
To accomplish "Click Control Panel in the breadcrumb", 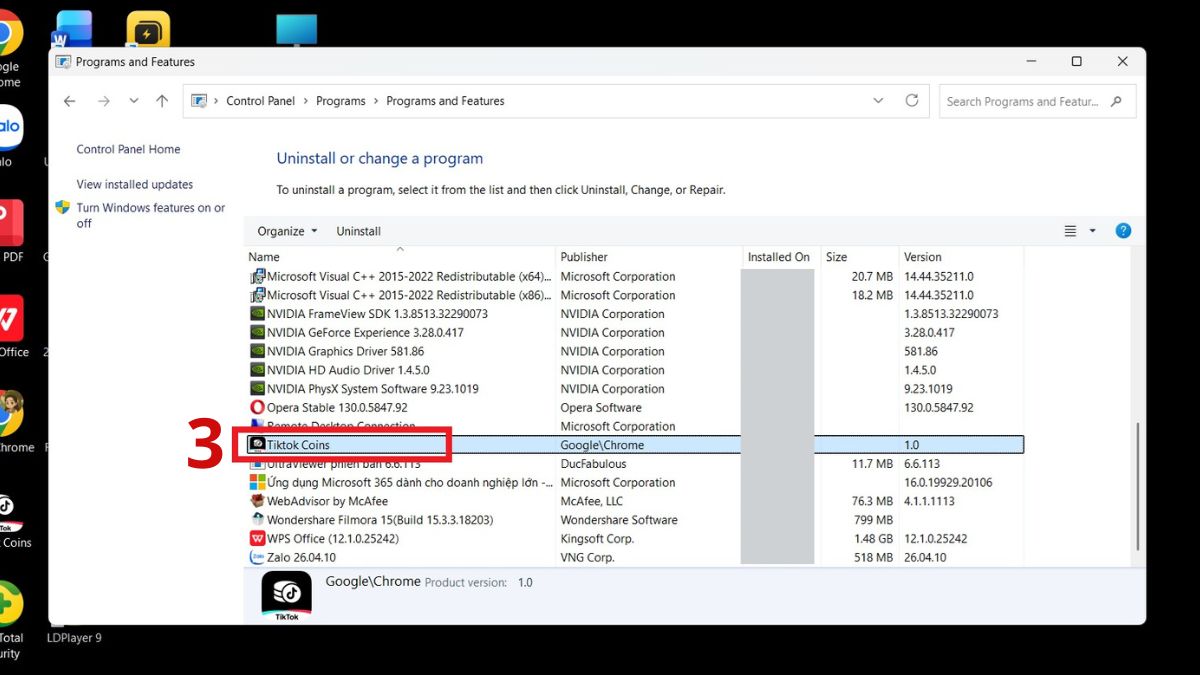I will tap(260, 101).
